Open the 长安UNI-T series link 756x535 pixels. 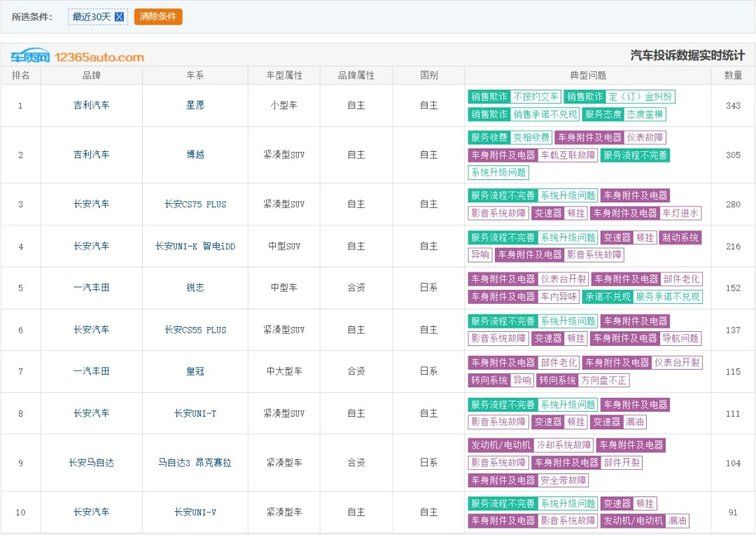click(x=195, y=414)
